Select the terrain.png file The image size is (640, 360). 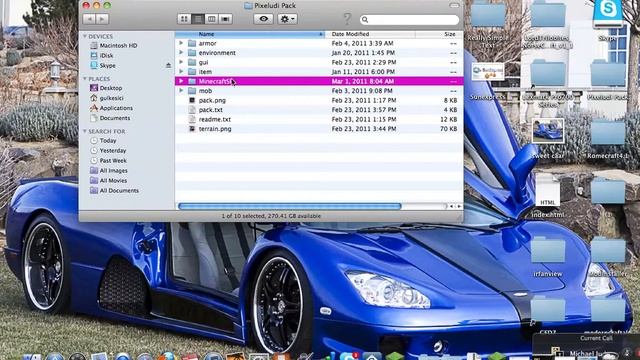point(319,129)
